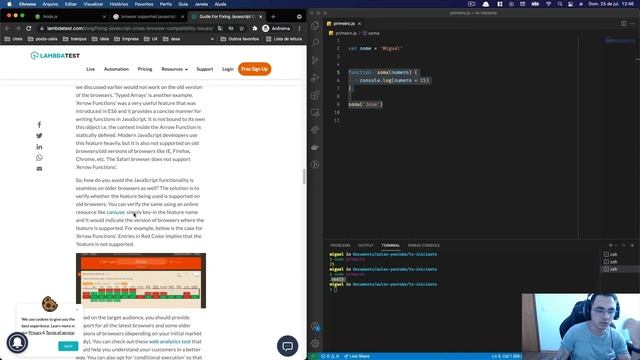Screen dimensions: 640x360
Task: Open the Anônima profile button
Action: tap(276, 28)
